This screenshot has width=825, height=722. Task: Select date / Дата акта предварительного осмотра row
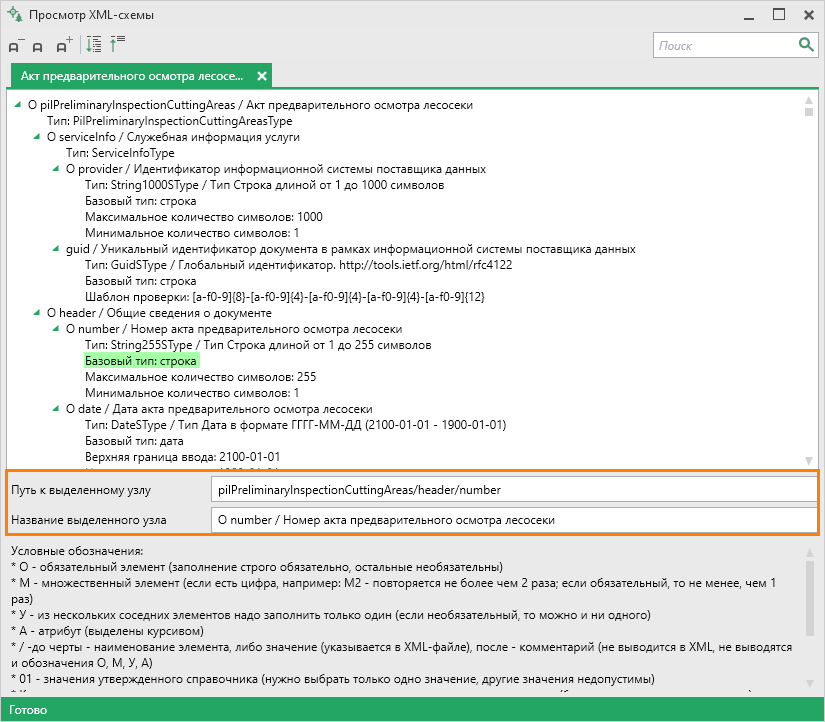click(x=219, y=409)
